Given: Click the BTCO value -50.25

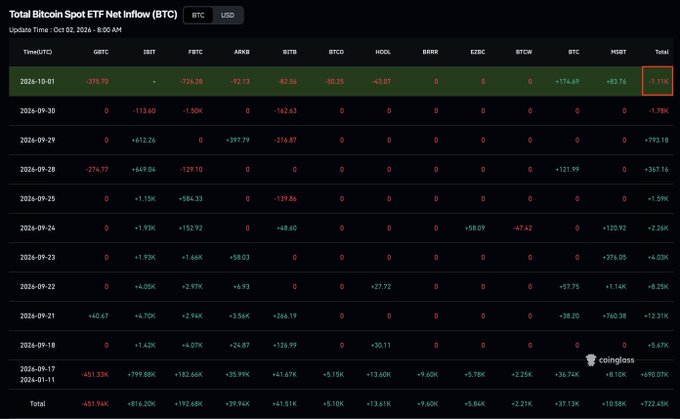Looking at the screenshot, I should pyautogui.click(x=334, y=82).
